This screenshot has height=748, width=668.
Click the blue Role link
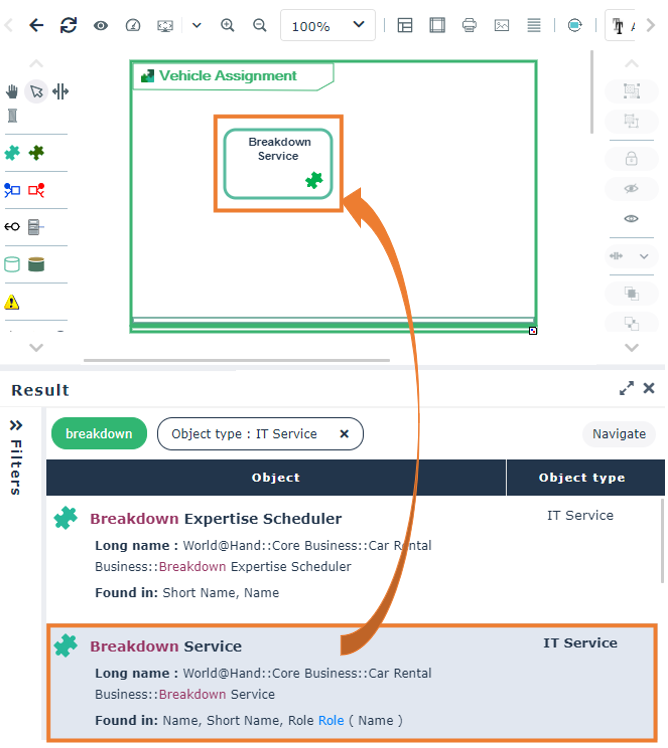point(331,720)
